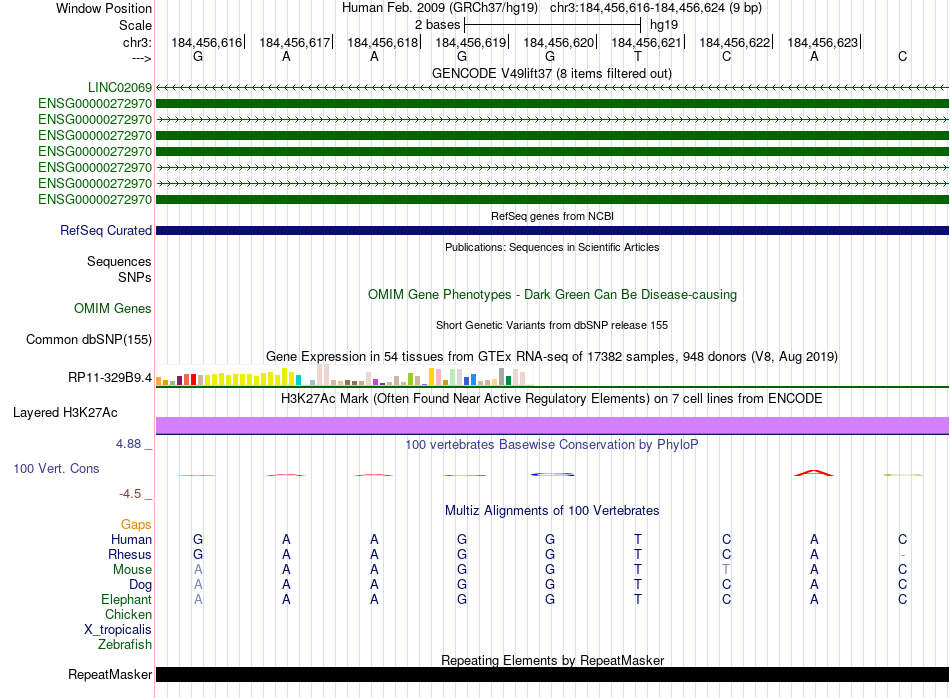This screenshot has height=698, width=950.
Task: Select the Rhesus species alignment label
Action: (x=130, y=555)
